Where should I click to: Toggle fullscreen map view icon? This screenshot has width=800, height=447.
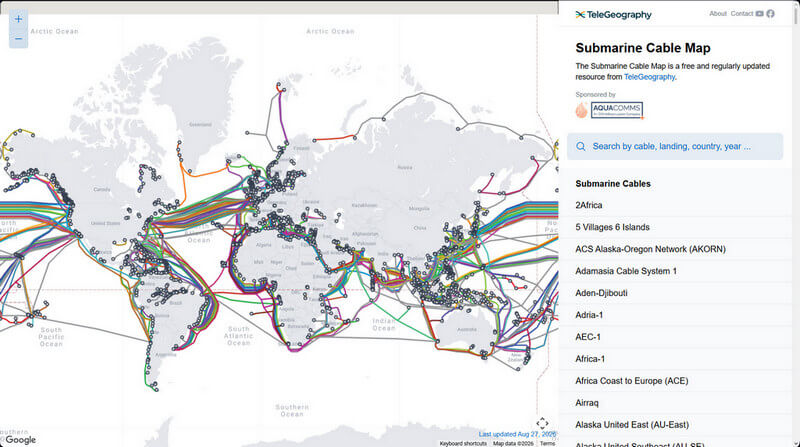point(542,423)
